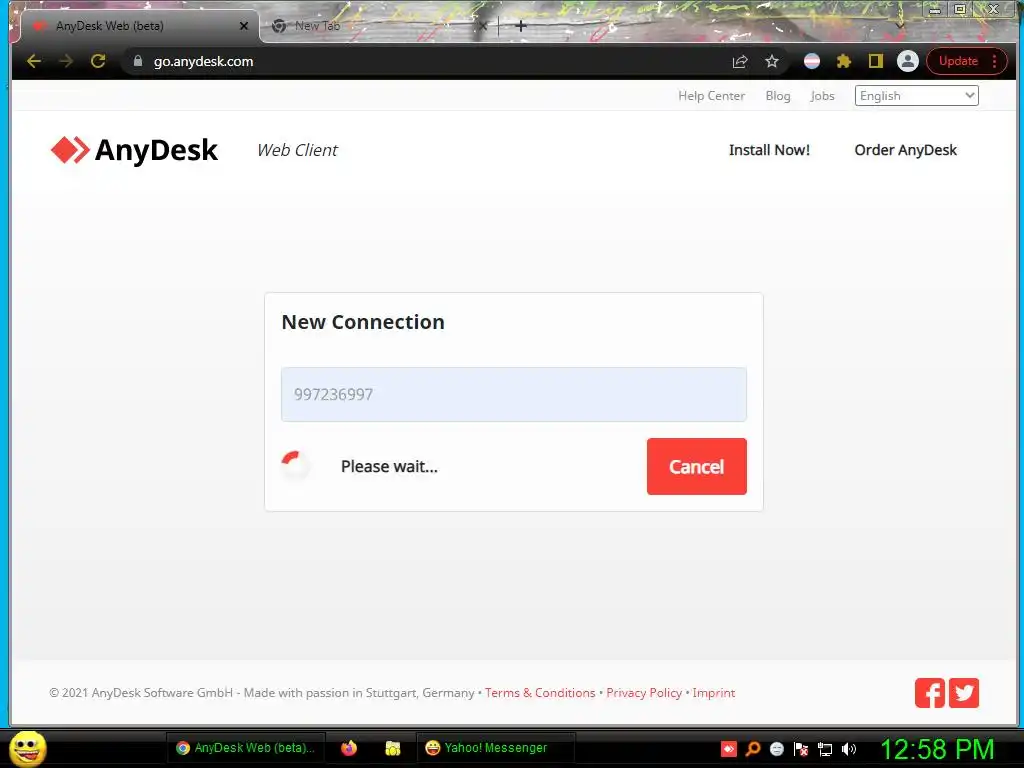Image resolution: width=1024 pixels, height=768 pixels.
Task: Click the Chrome Update button
Action: pos(958,61)
